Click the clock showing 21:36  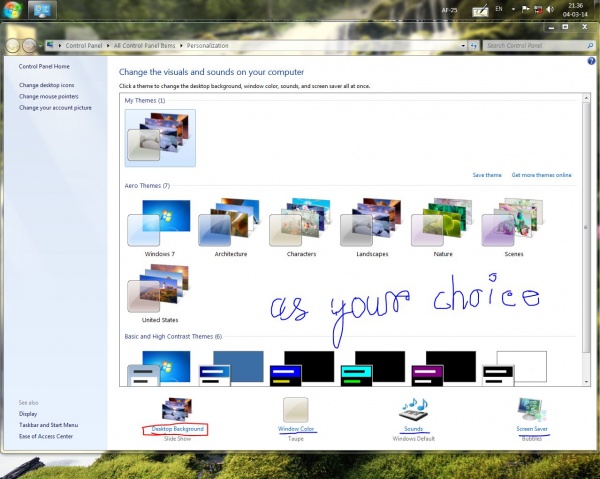[x=575, y=10]
